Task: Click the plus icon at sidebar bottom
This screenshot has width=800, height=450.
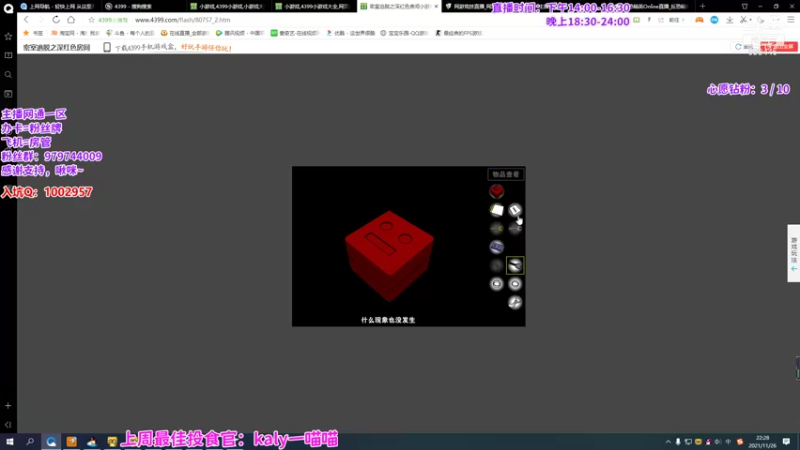Action: [x=8, y=406]
